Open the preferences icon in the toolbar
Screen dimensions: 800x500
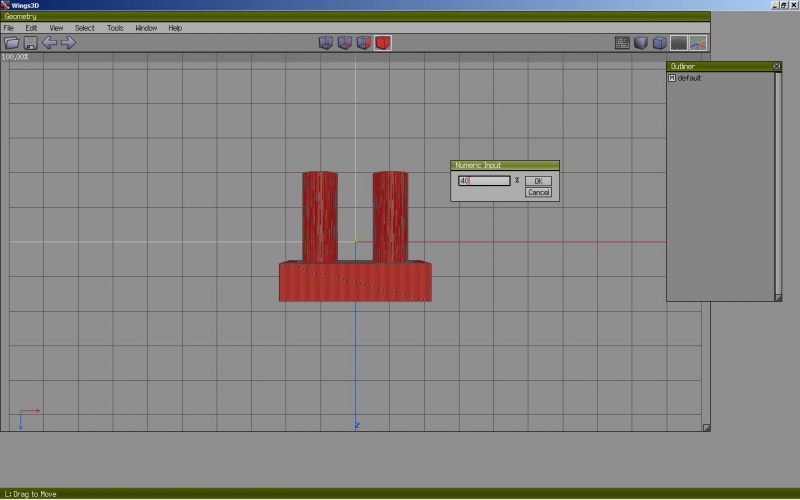623,43
